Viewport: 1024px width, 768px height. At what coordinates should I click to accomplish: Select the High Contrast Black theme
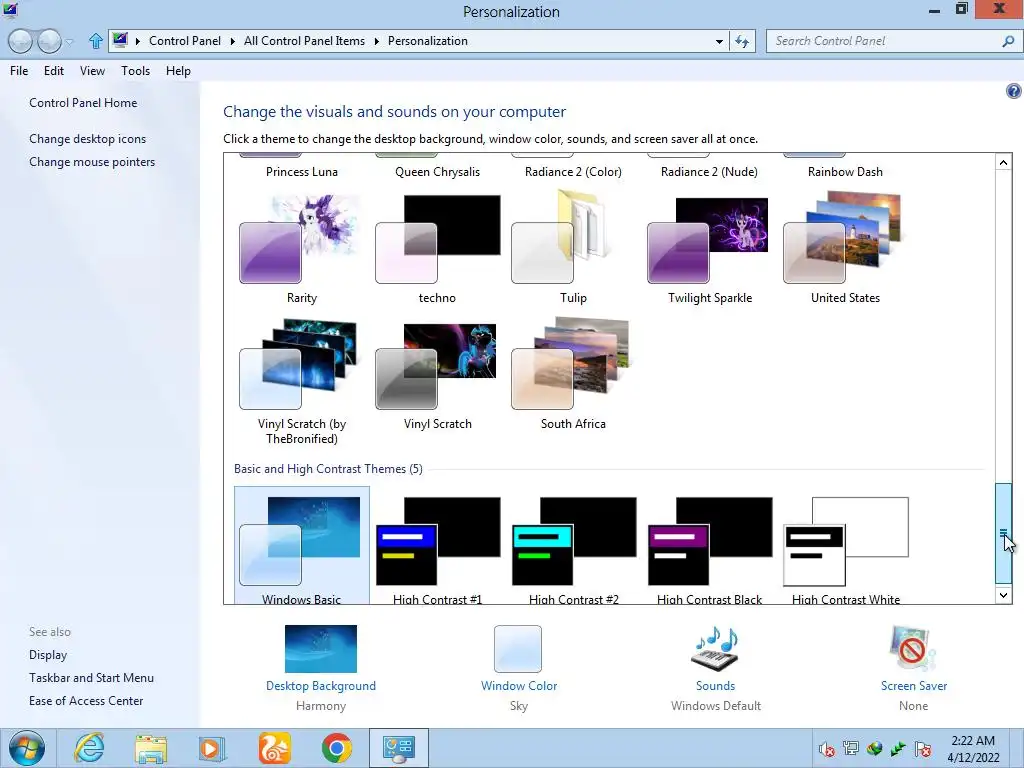(709, 550)
